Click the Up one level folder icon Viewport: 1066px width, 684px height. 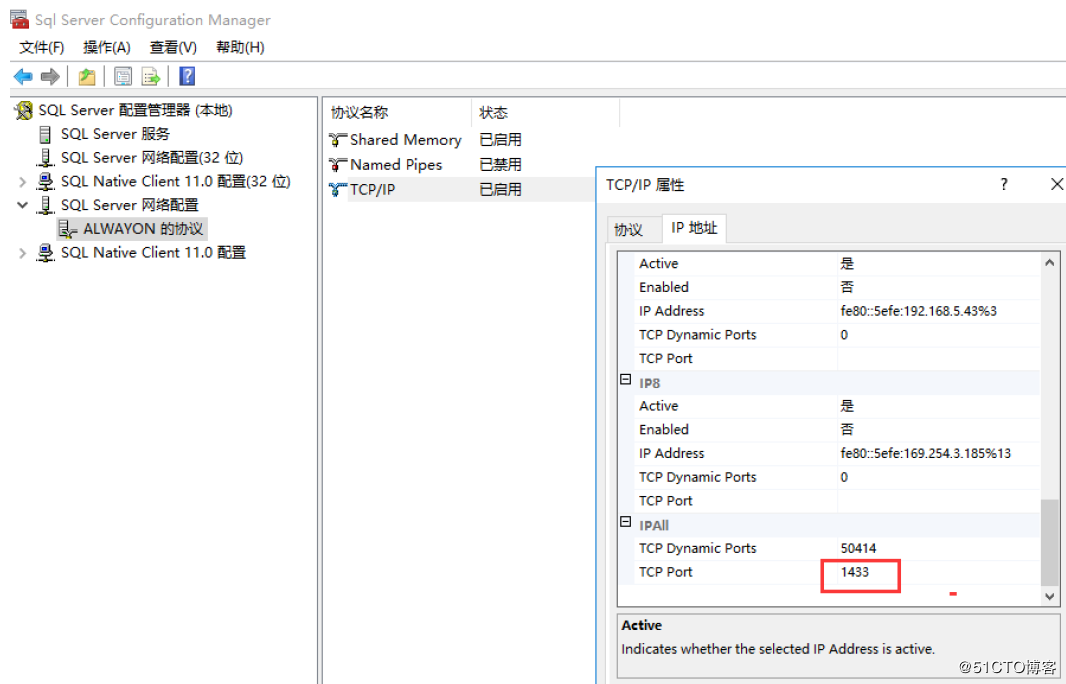(86, 76)
